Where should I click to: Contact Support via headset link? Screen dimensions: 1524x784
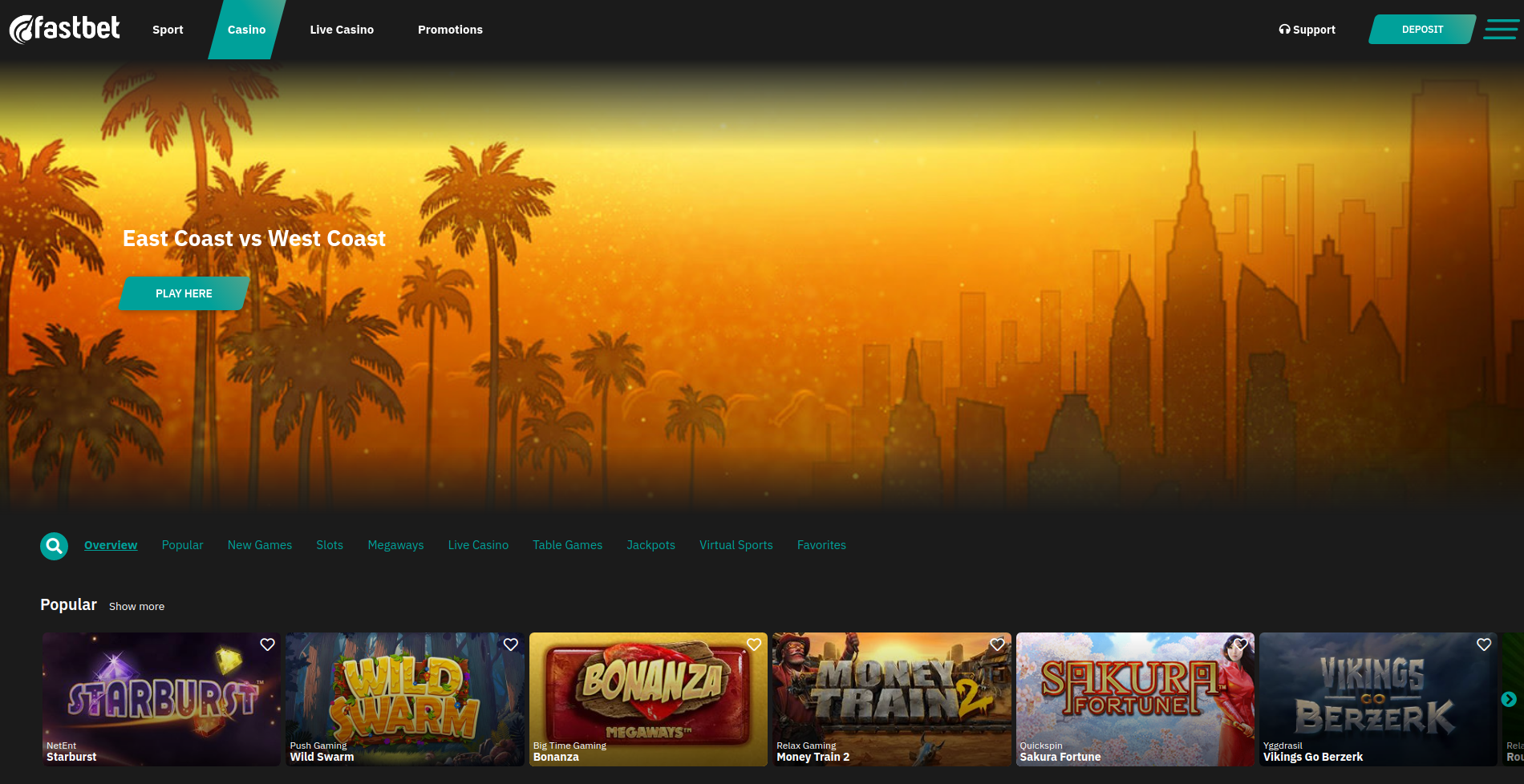[x=1307, y=30]
